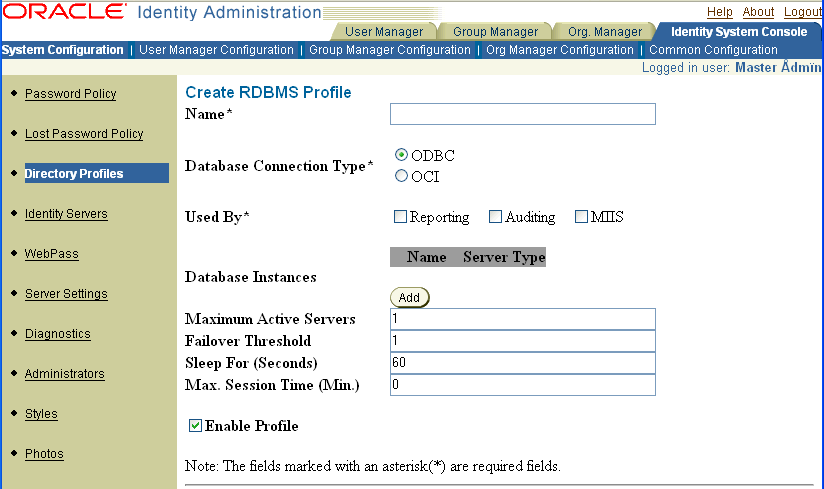Open Group Manager Configuration sub-tab
Screen dimensions: 824x489
pyautogui.click(x=389, y=50)
